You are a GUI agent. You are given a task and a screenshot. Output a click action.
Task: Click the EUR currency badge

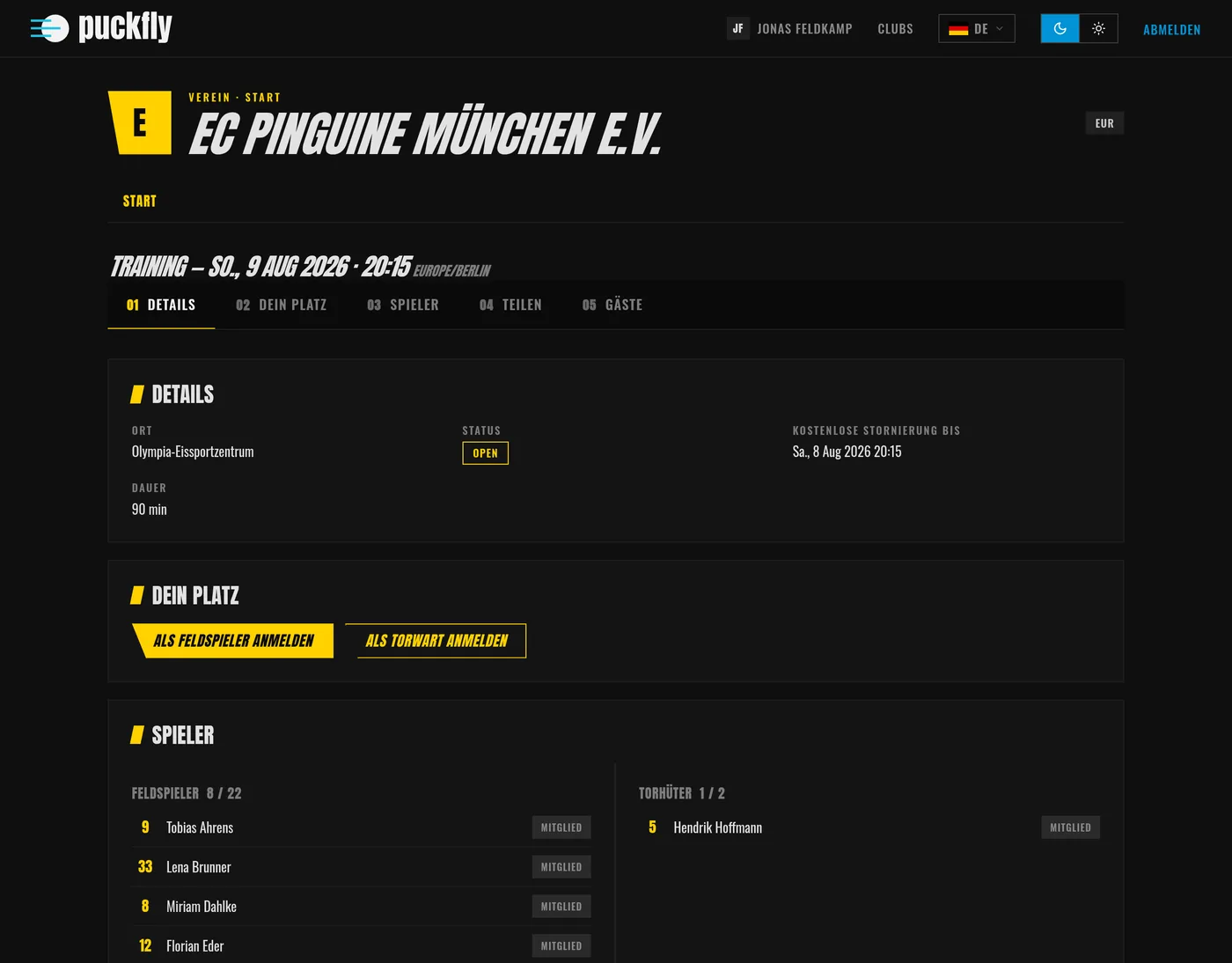coord(1104,123)
